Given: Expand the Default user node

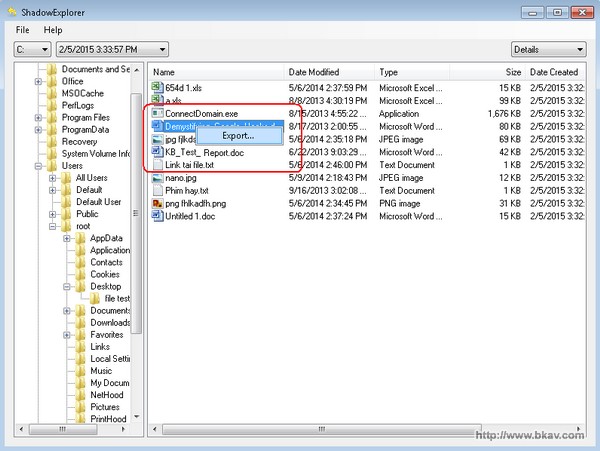Looking at the screenshot, I should click(52, 190).
